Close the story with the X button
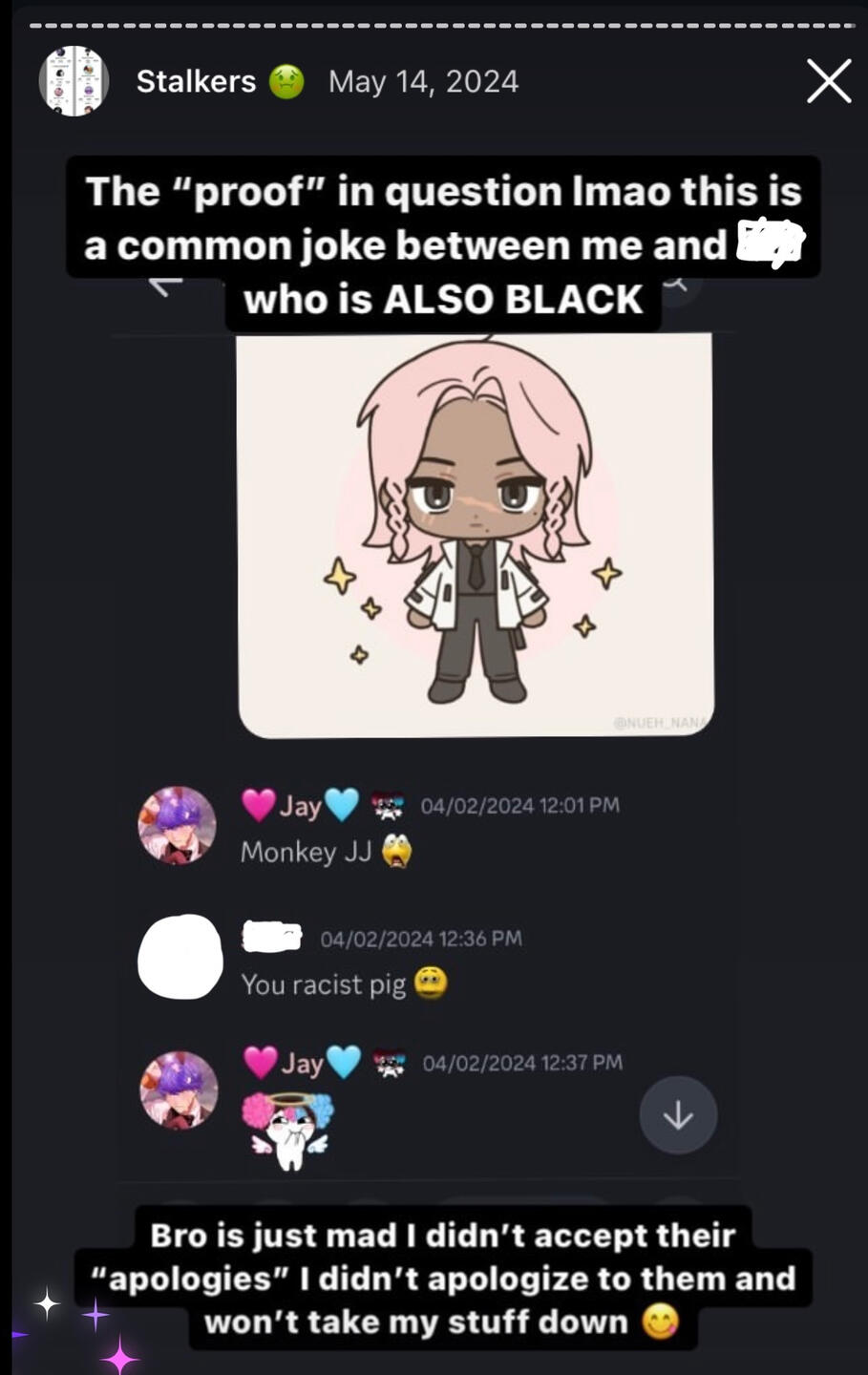The width and height of the screenshot is (868, 1375). [x=828, y=81]
